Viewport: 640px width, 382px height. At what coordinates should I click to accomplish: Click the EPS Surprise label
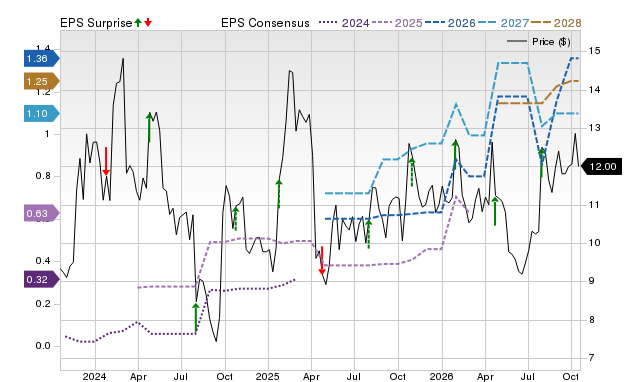[96, 23]
